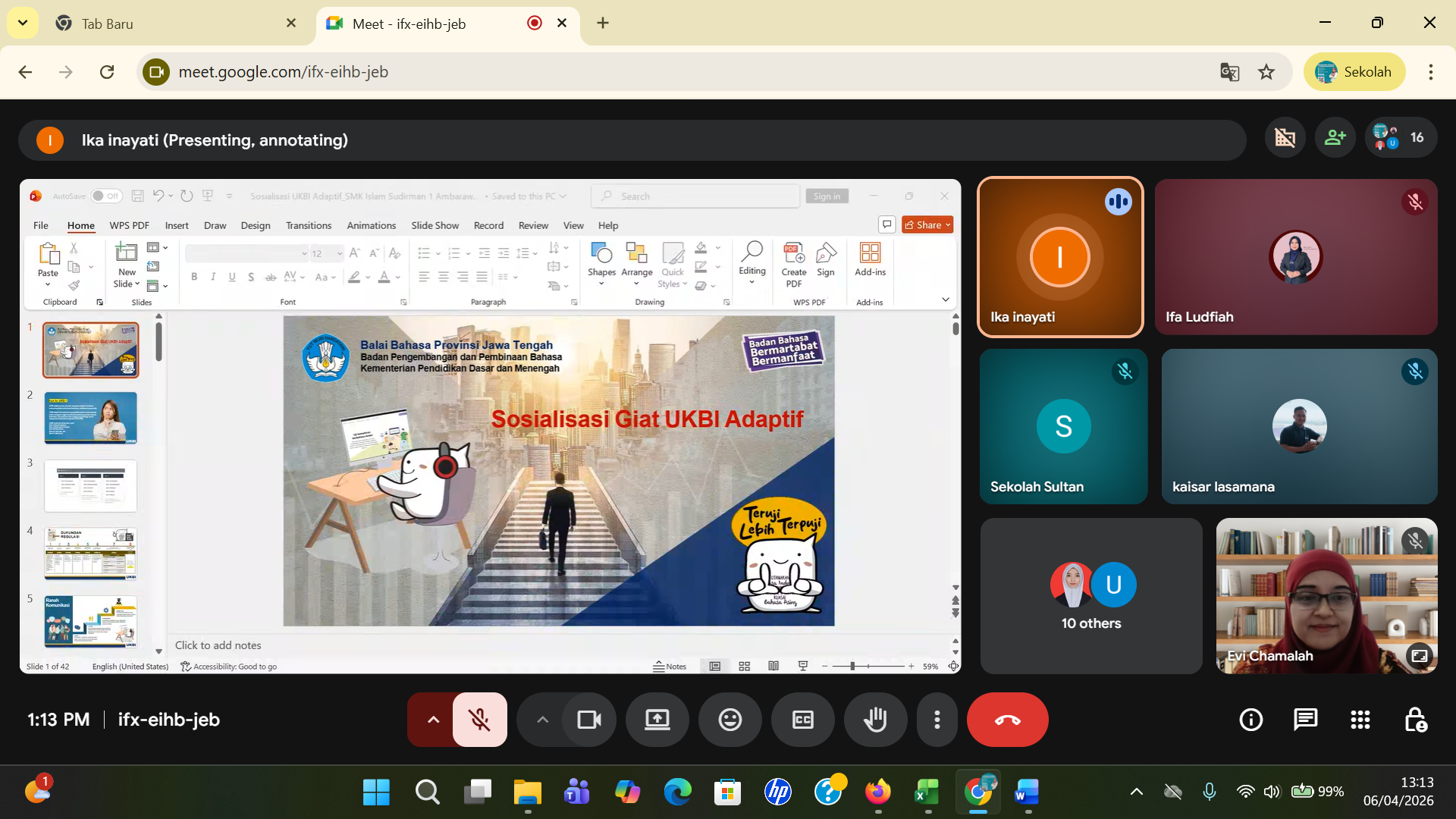Open meeting details info icon
The image size is (1456, 819).
coord(1250,720)
